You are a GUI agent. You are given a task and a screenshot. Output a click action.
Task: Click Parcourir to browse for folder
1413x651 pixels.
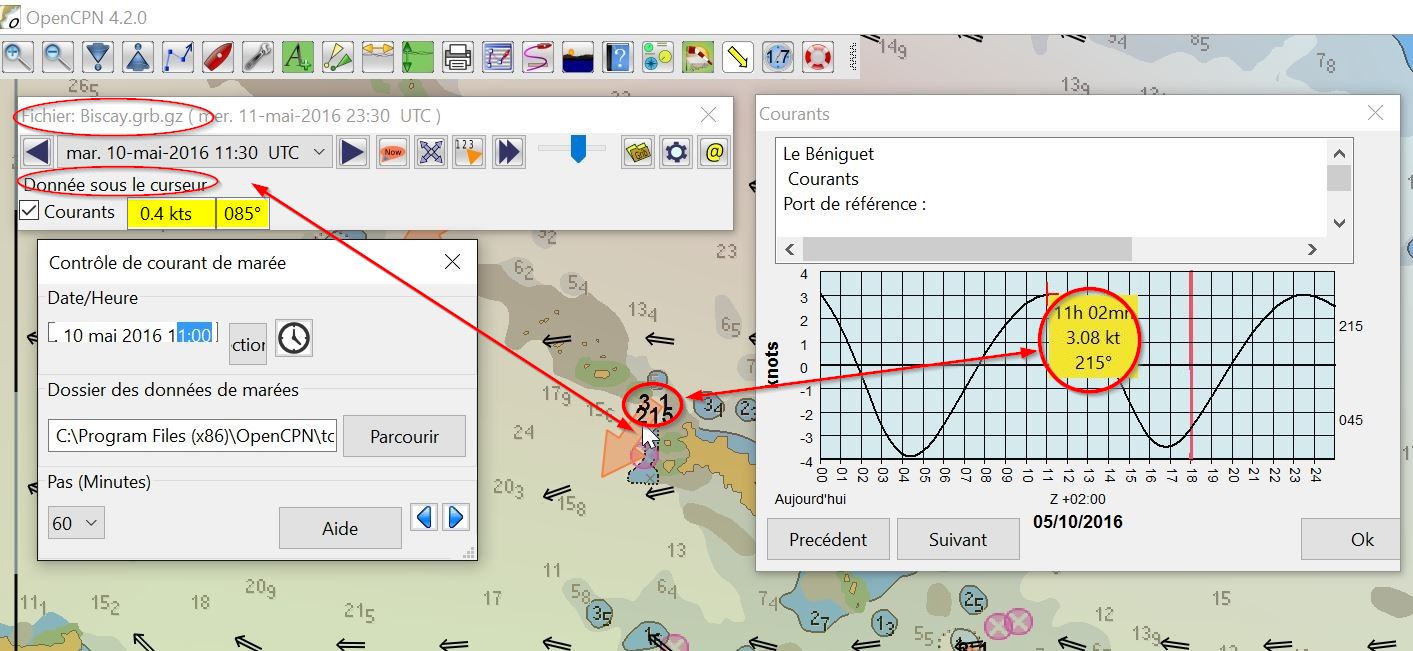[404, 437]
